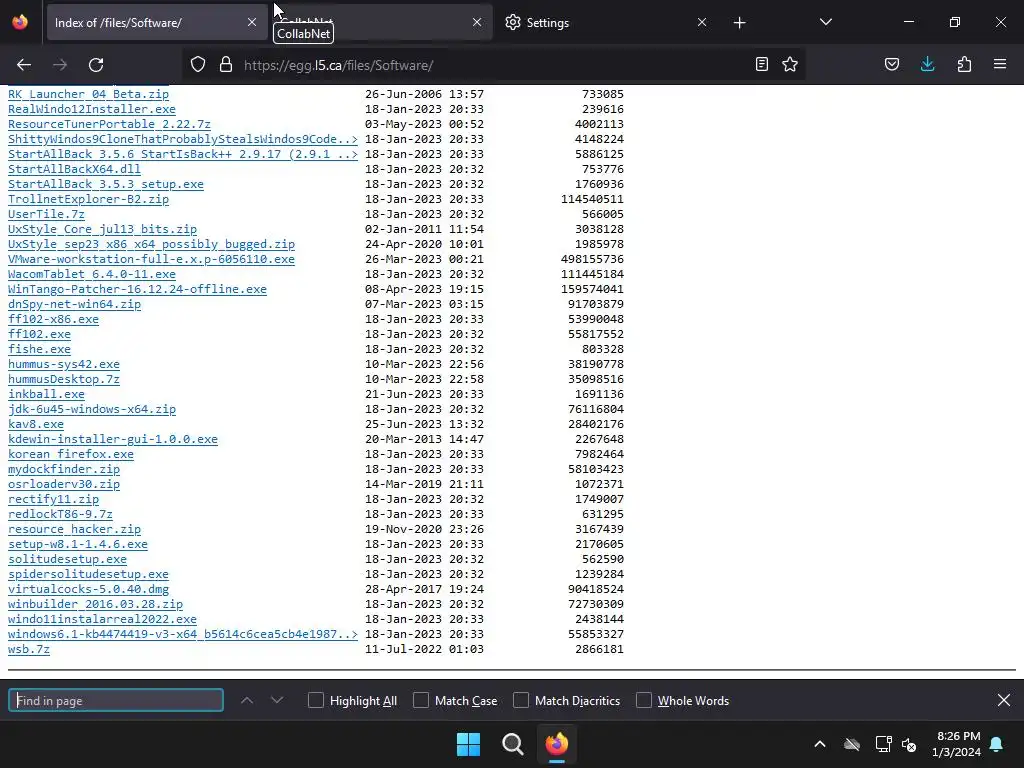Click the forward navigation arrow
The height and width of the screenshot is (768, 1024).
tap(60, 65)
